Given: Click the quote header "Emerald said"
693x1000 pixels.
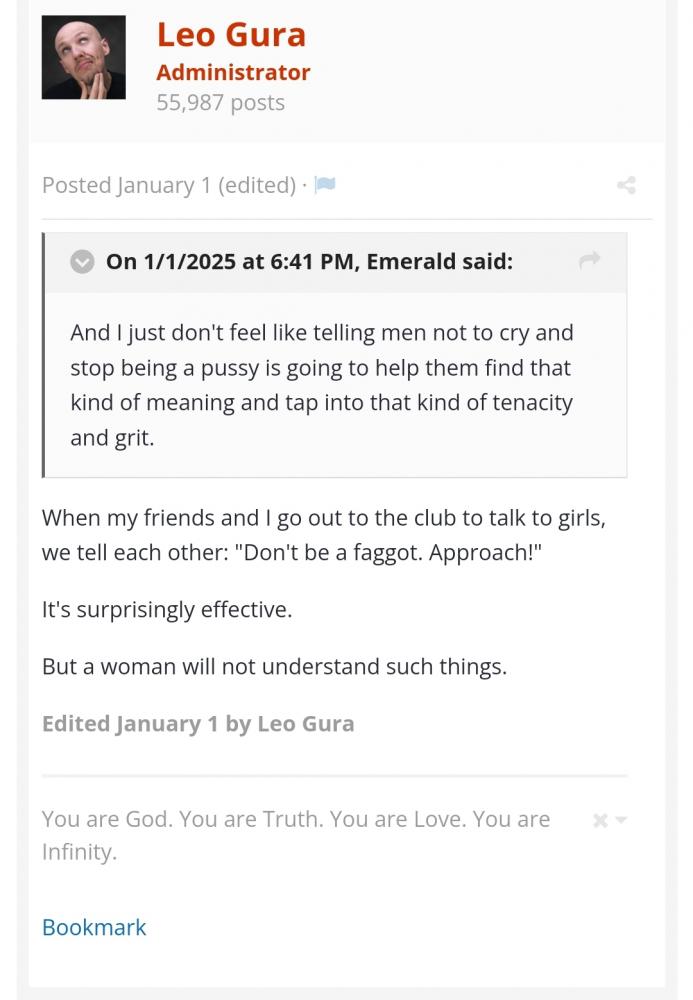Looking at the screenshot, I should coord(309,262).
